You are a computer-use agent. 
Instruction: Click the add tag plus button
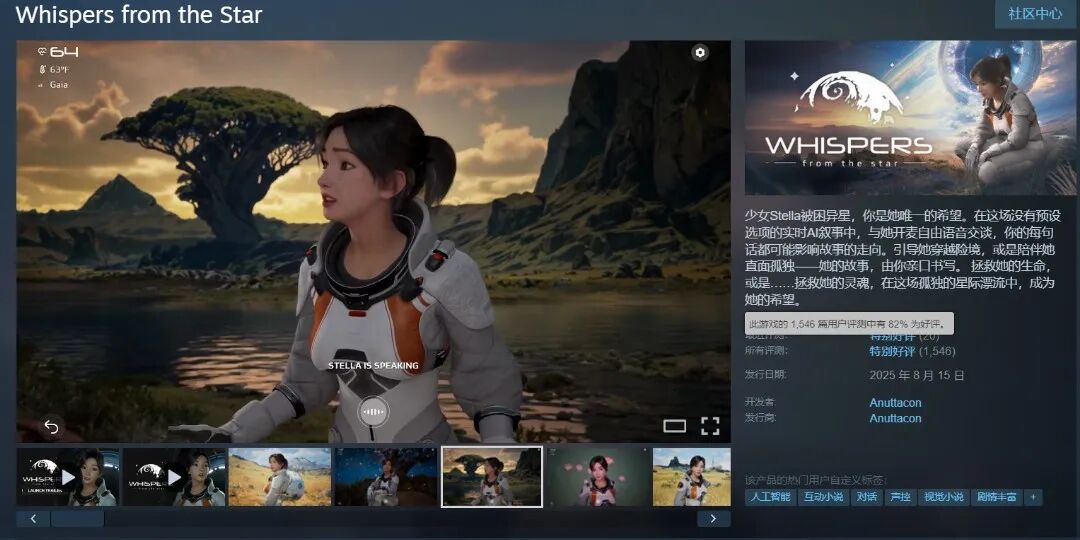[x=1032, y=497]
